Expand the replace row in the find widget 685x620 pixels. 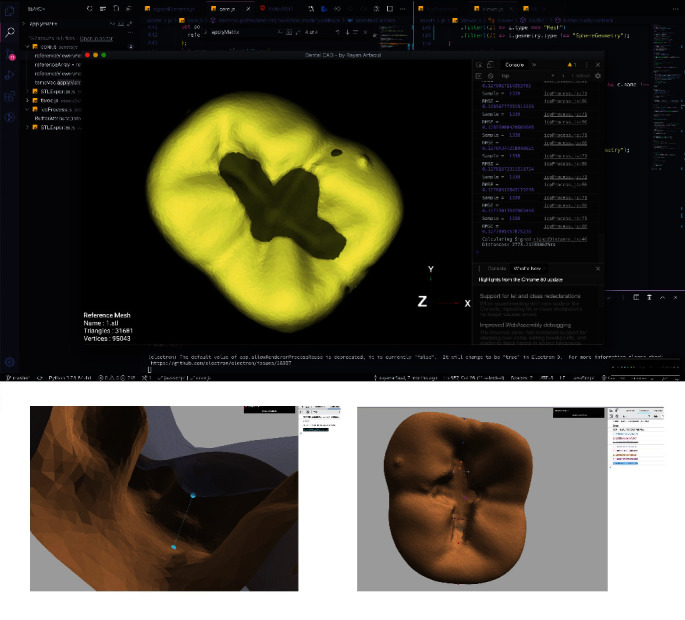point(206,32)
